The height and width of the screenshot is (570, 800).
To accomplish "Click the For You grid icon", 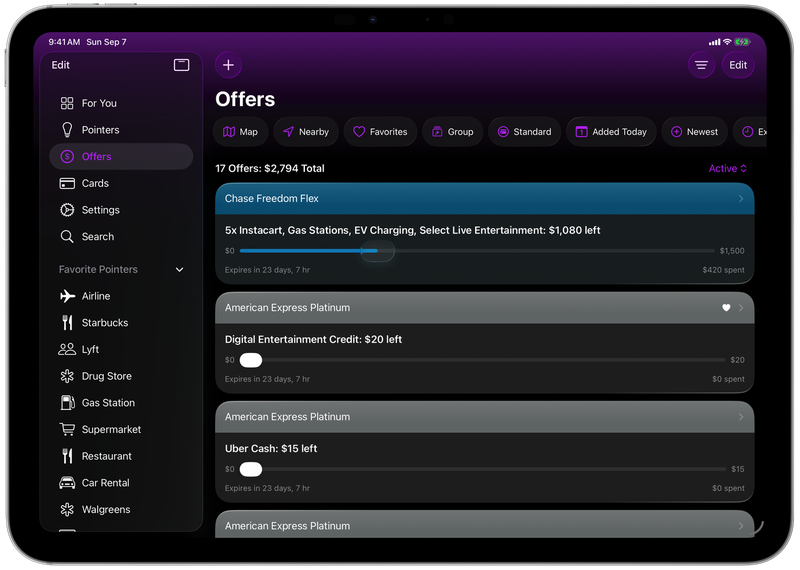I will click(x=67, y=103).
